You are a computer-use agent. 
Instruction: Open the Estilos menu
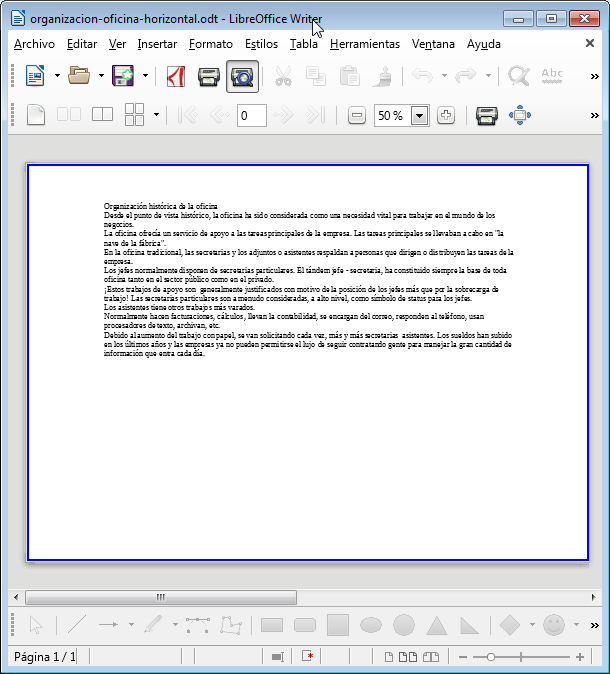point(261,44)
